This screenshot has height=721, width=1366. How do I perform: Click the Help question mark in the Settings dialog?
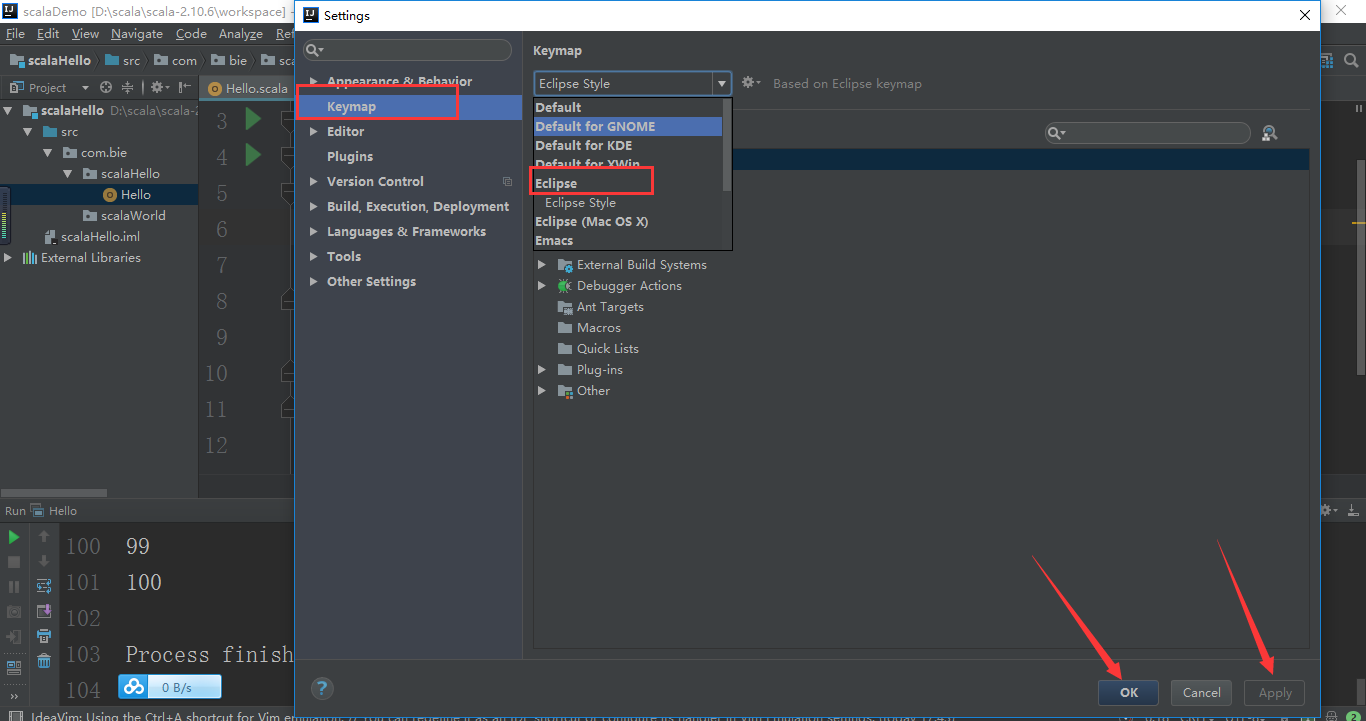click(x=321, y=688)
